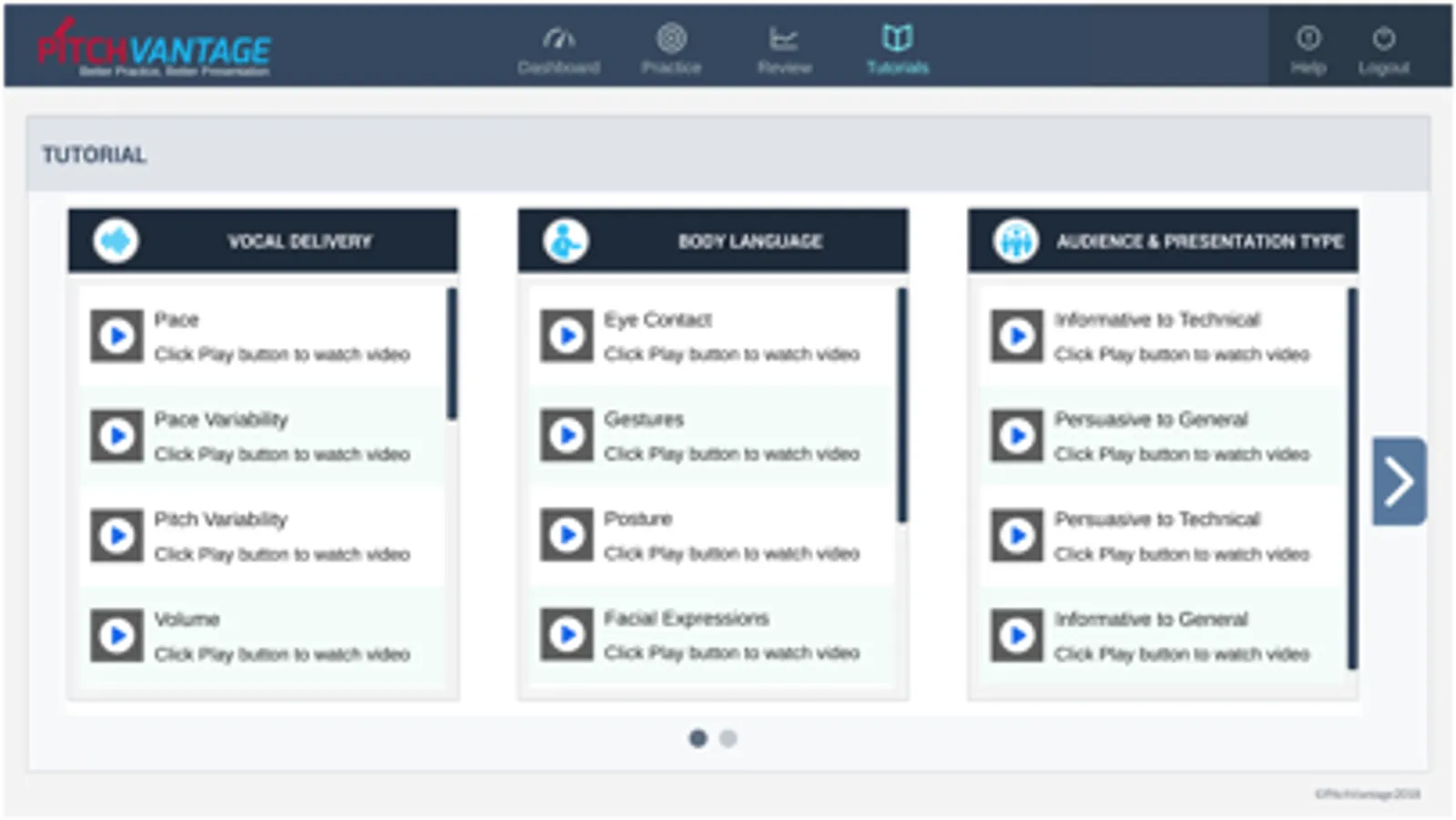Click the Audience & Presentation Type people icon
1456x820 pixels.
coord(1015,241)
